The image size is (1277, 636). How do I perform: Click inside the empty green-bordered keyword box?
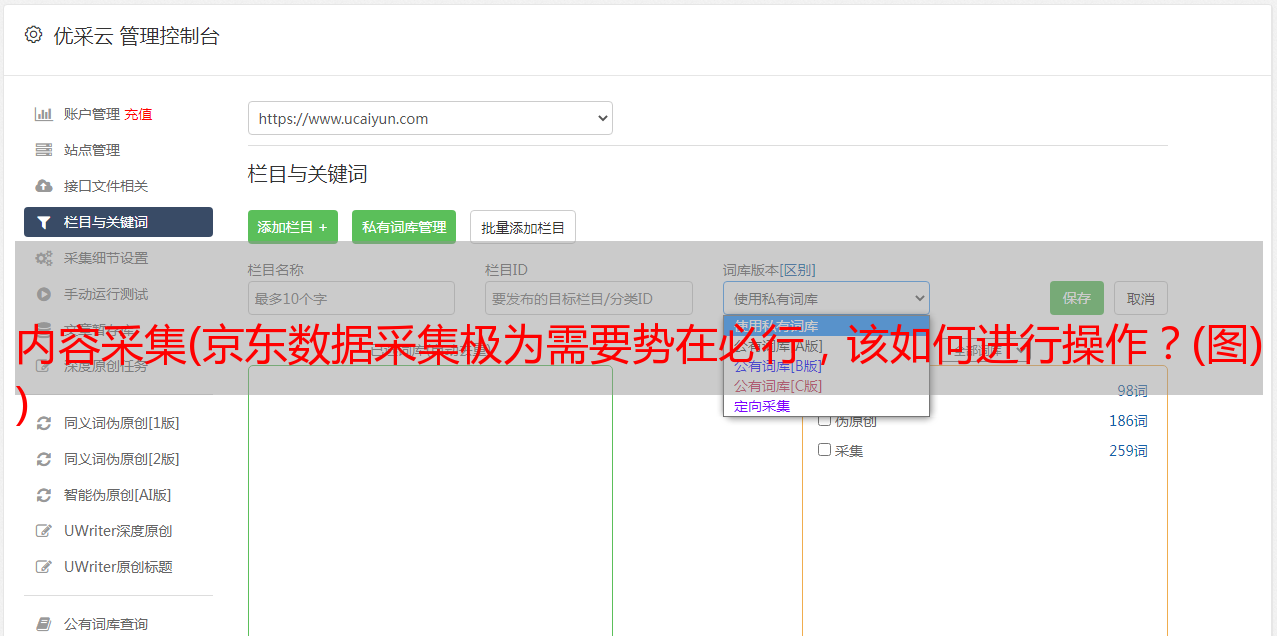coord(430,500)
